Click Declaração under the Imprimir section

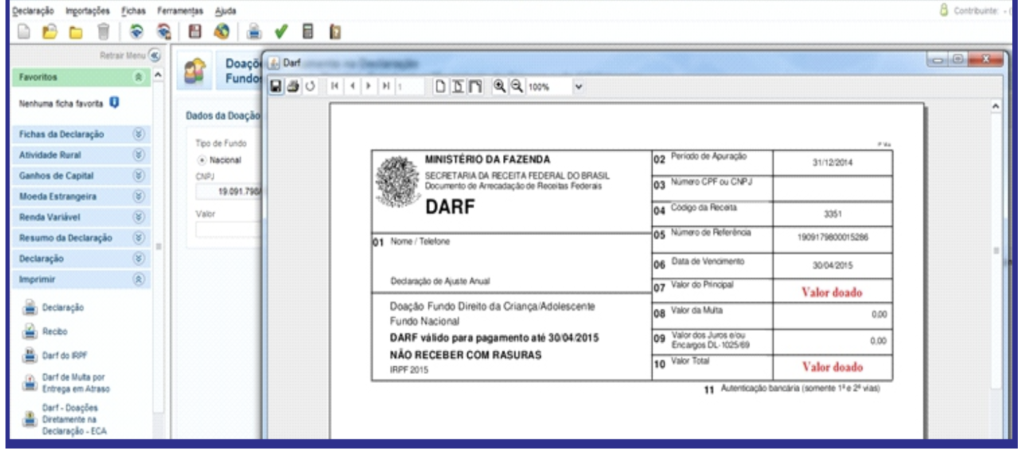point(63,308)
